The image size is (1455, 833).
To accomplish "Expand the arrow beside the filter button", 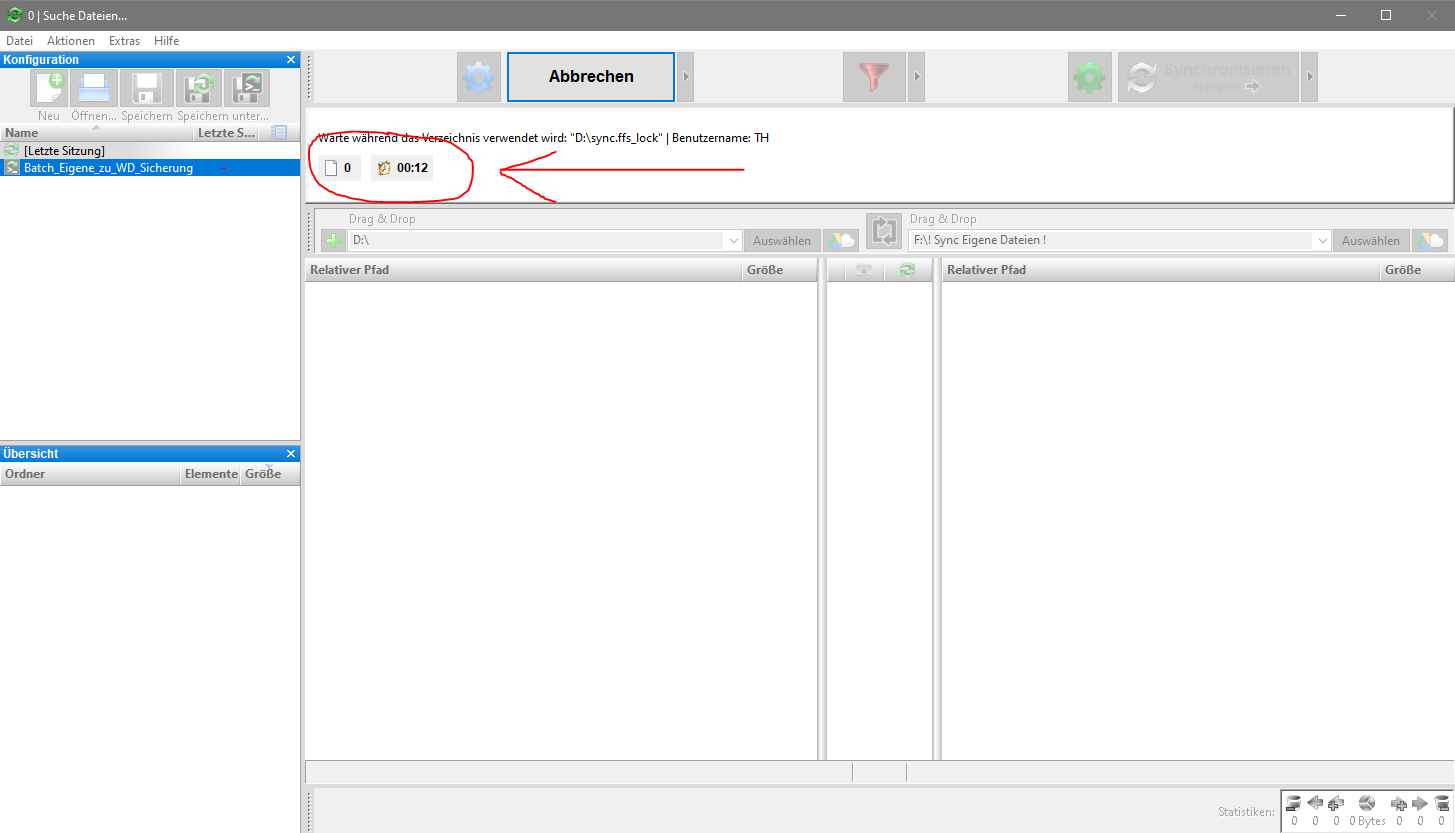I will (916, 77).
